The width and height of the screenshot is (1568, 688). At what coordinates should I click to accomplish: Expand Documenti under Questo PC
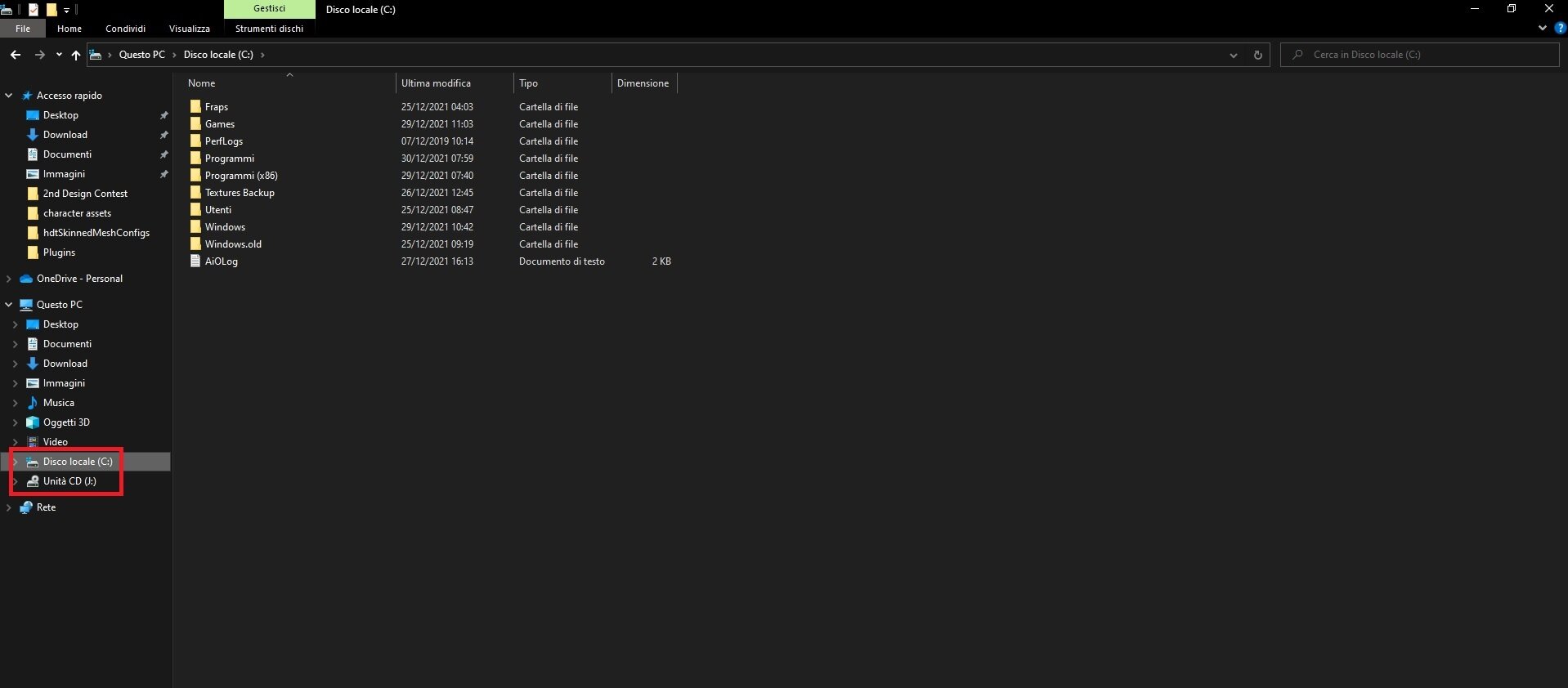tap(15, 344)
